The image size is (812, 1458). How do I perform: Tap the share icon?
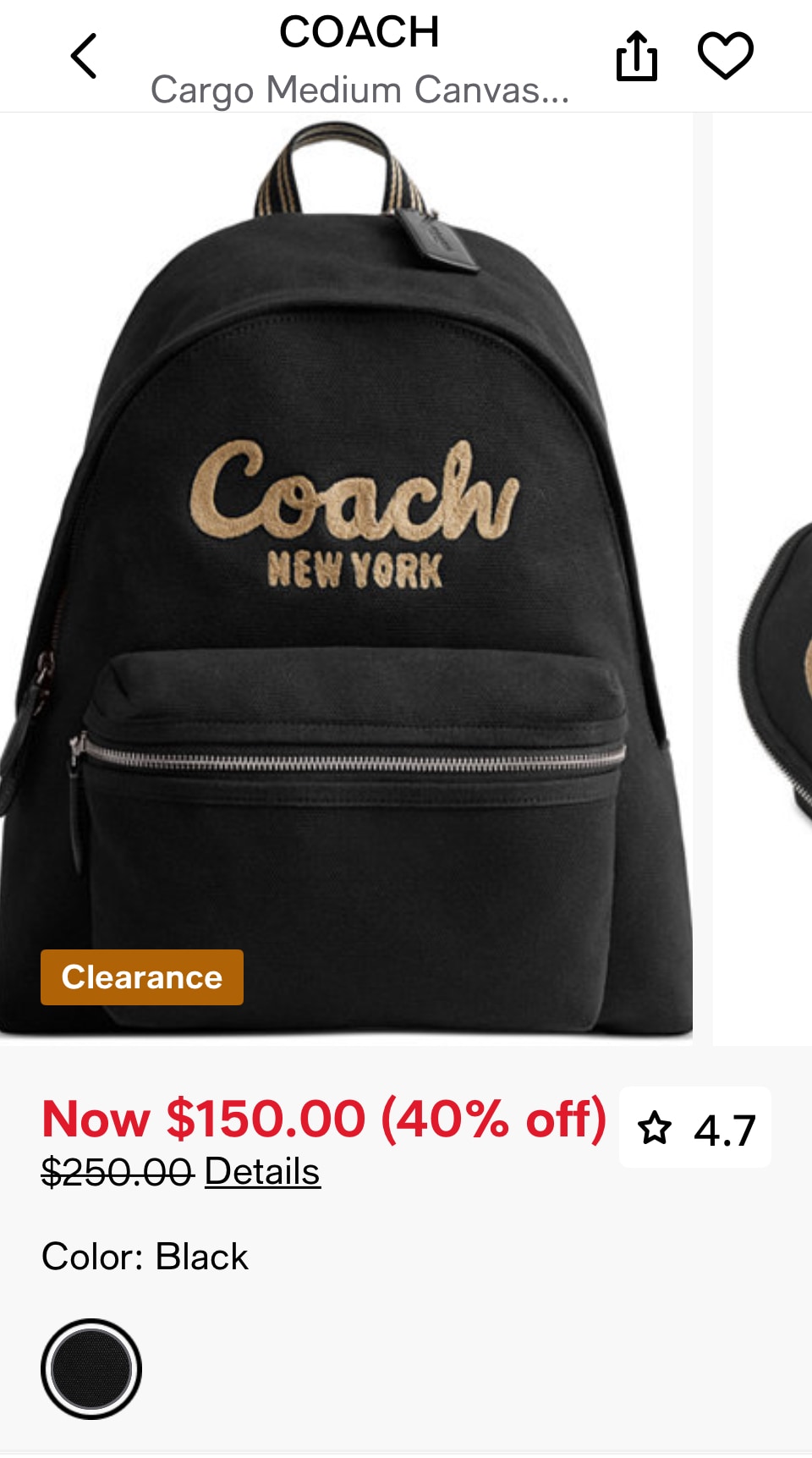point(636,56)
